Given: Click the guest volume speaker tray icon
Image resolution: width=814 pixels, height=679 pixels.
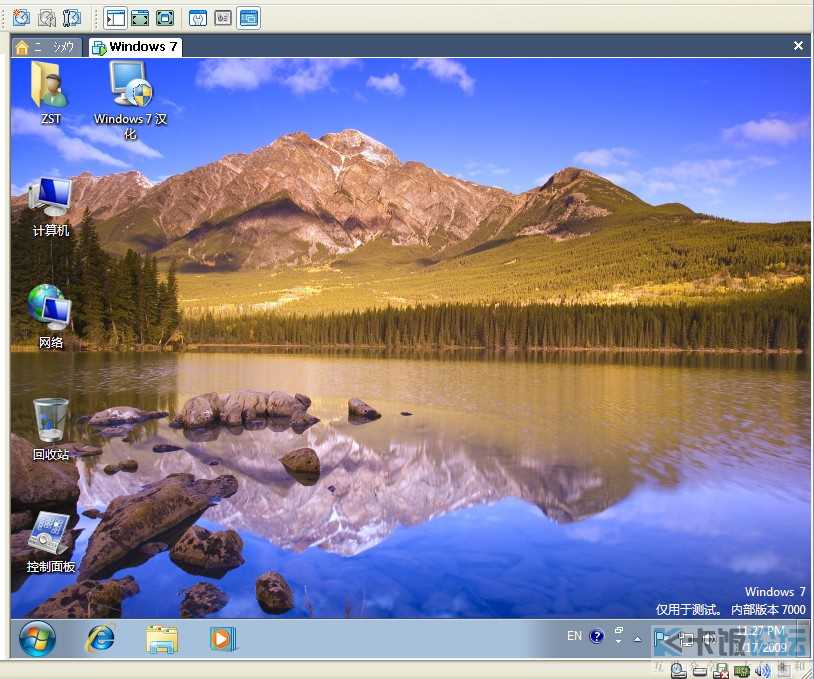Looking at the screenshot, I should pyautogui.click(x=709, y=639).
